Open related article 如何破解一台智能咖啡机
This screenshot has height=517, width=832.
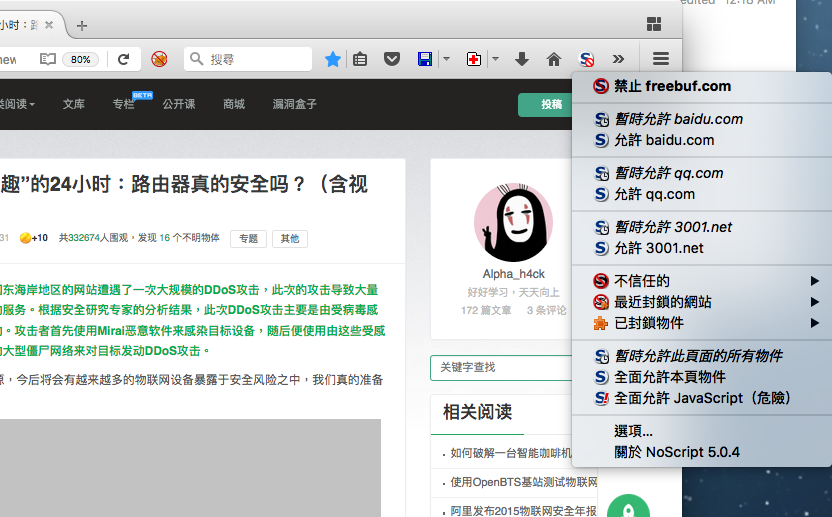pyautogui.click(x=511, y=453)
